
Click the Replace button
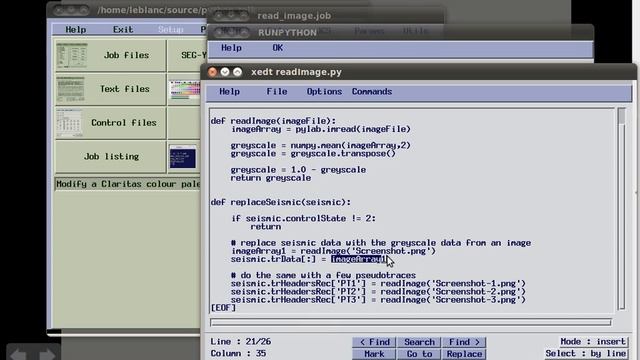pyautogui.click(x=464, y=354)
